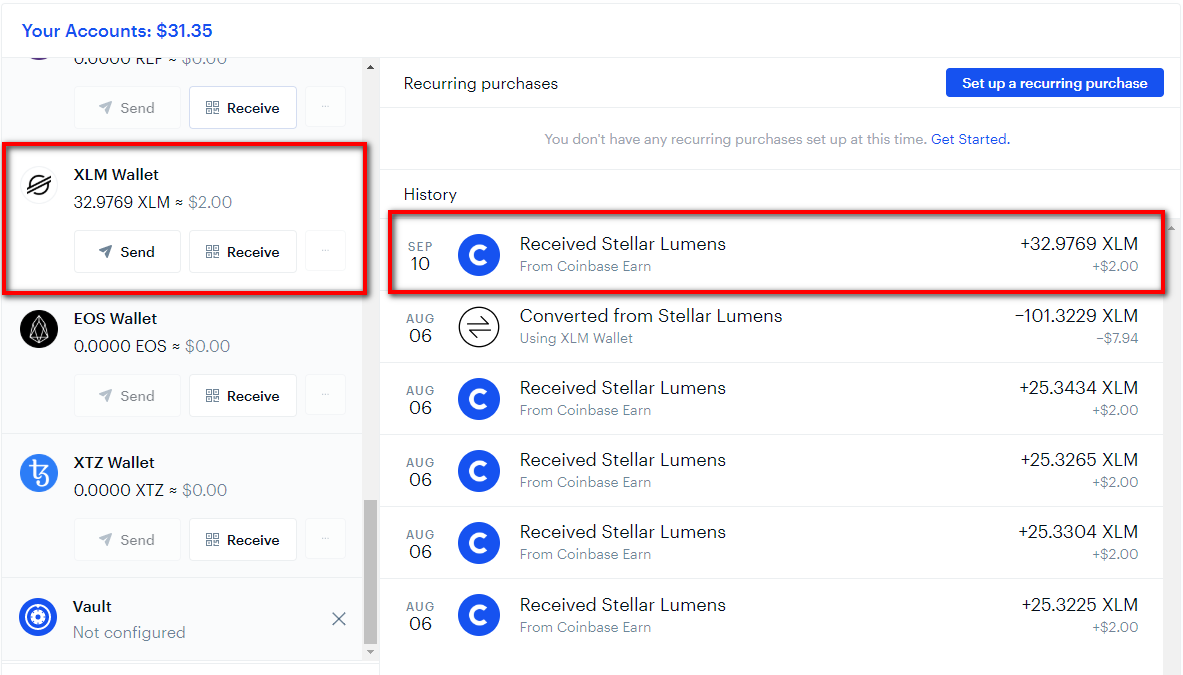Select the +25.3434 XLM amount
Viewport: 1183px width, 675px height.
(1079, 388)
